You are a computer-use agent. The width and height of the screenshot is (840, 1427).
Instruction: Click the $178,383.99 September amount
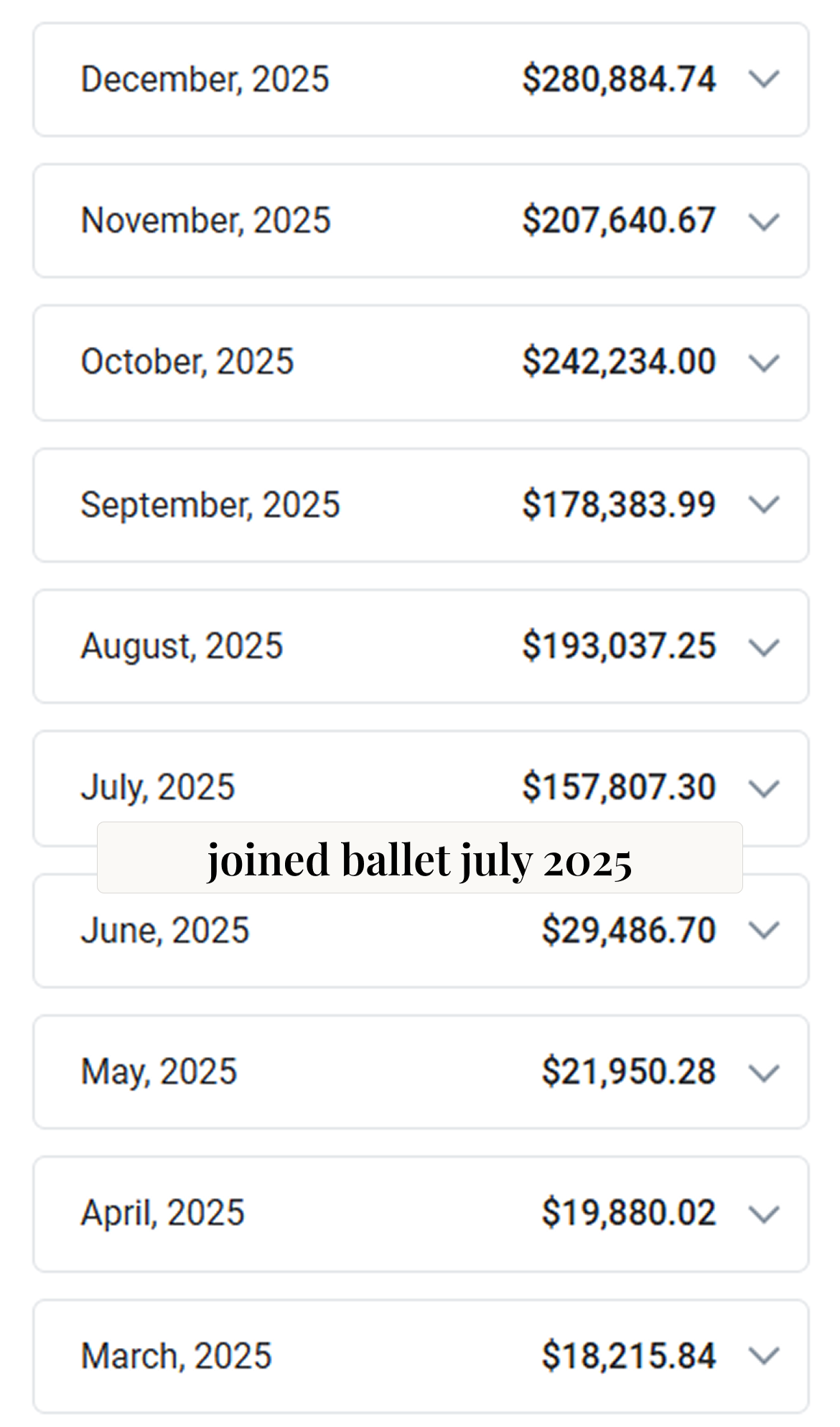(619, 504)
